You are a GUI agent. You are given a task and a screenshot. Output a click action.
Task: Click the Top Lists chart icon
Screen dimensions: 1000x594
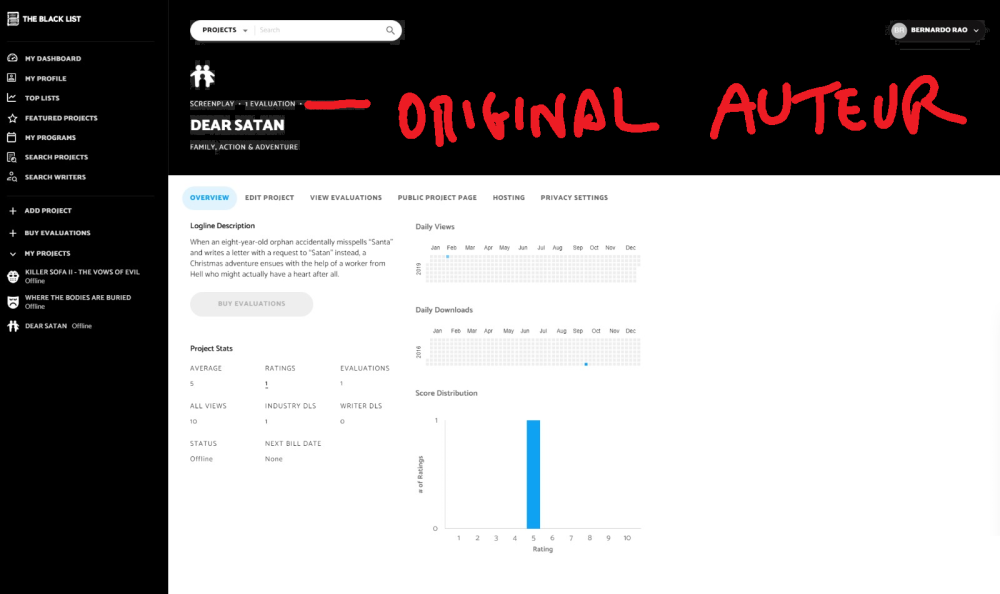click(12, 98)
